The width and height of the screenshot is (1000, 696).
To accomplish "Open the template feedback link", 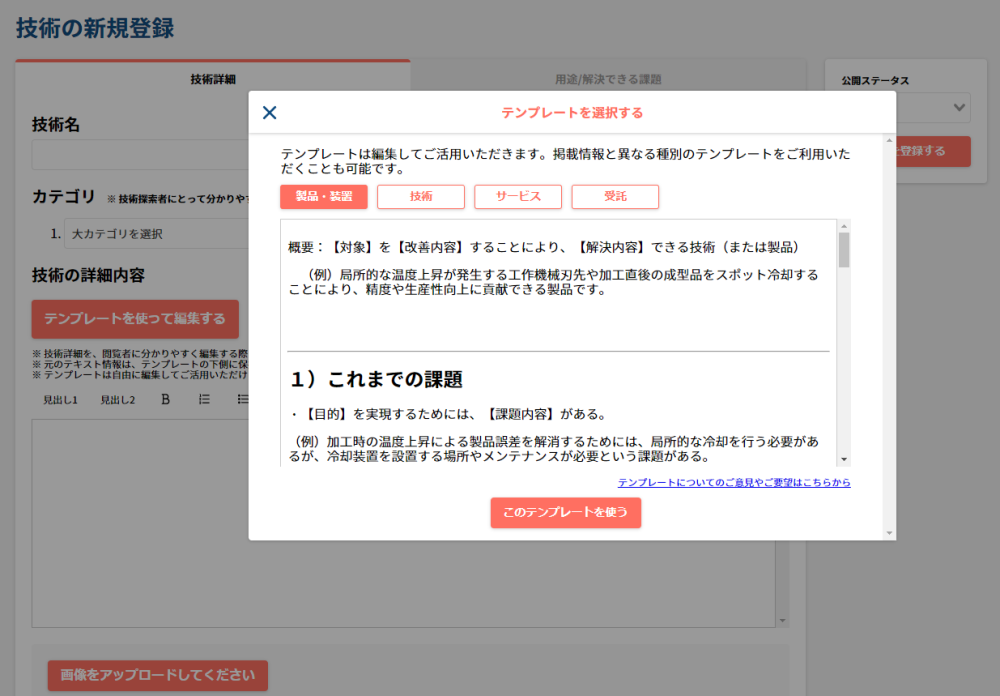I will click(733, 483).
